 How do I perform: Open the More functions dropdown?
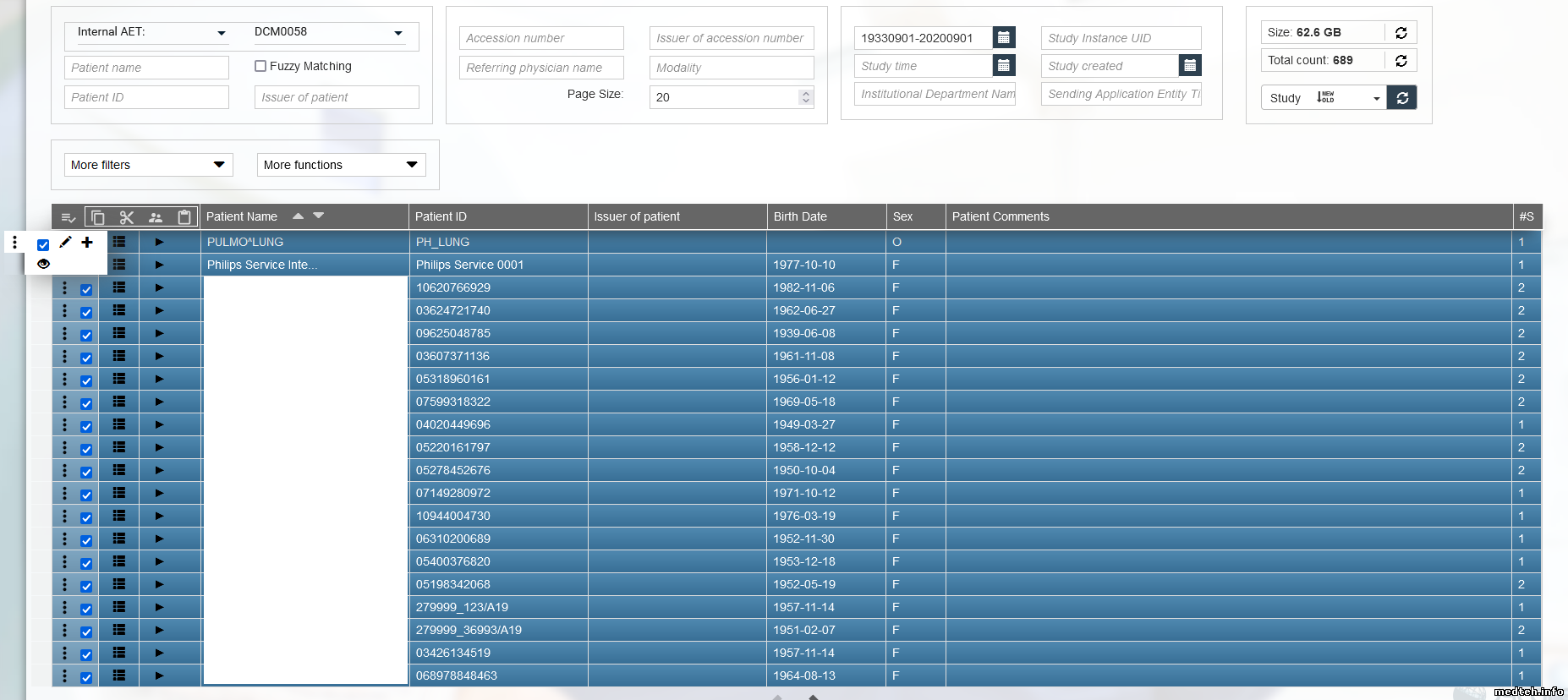coord(340,165)
